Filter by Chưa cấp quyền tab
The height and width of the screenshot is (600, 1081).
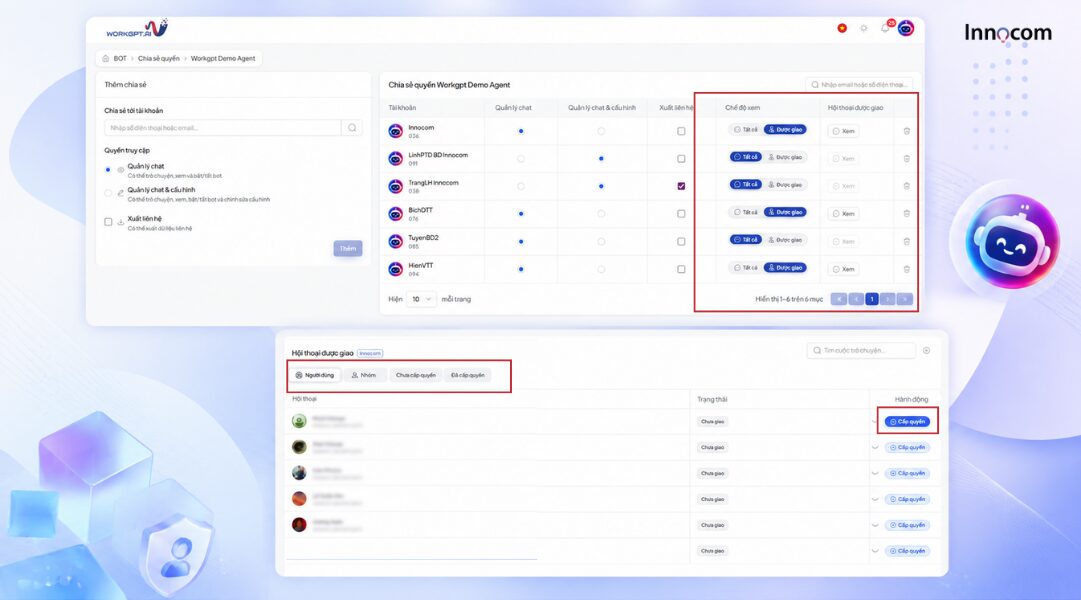[x=416, y=375]
